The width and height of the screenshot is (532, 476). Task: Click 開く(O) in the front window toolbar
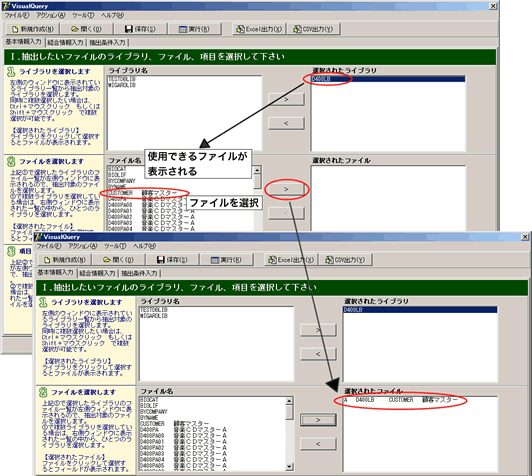tap(118, 260)
